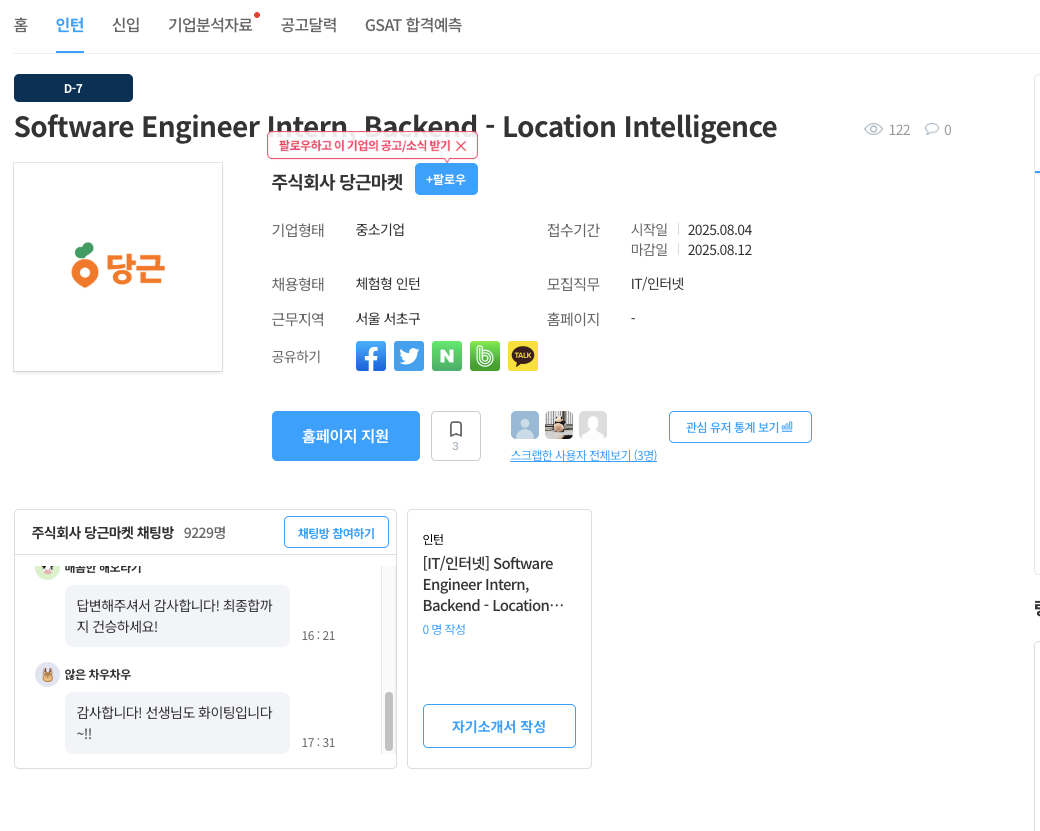This screenshot has width=1040, height=831.
Task: Follow 주식회사 당근마켓 with +팔로우
Action: point(446,179)
